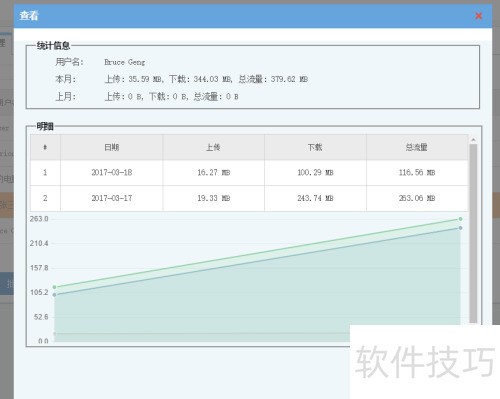Click the total traffic value 116.56 MB
This screenshot has height=399, width=500.
[417, 173]
